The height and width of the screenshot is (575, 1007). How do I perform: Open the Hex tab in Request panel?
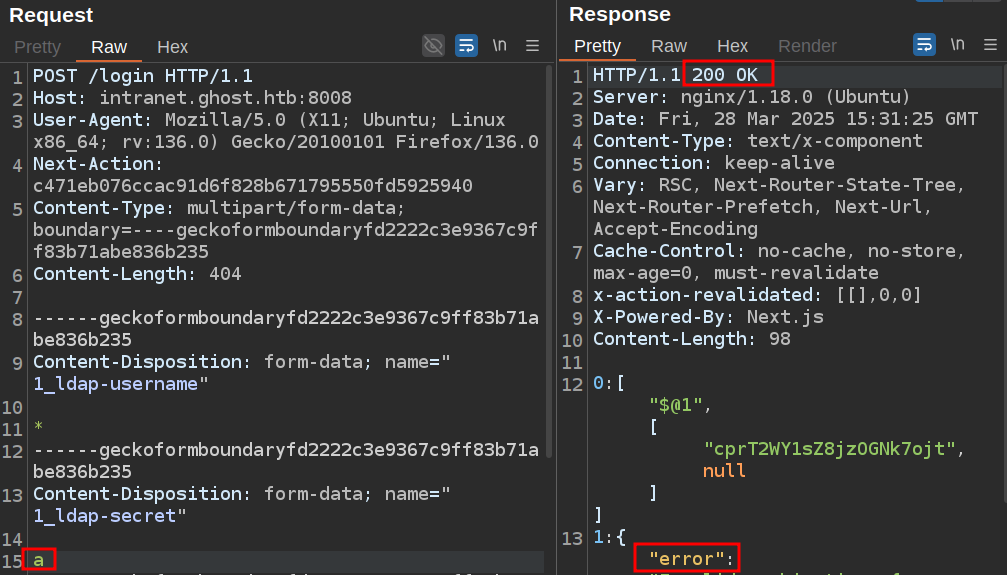point(172,47)
